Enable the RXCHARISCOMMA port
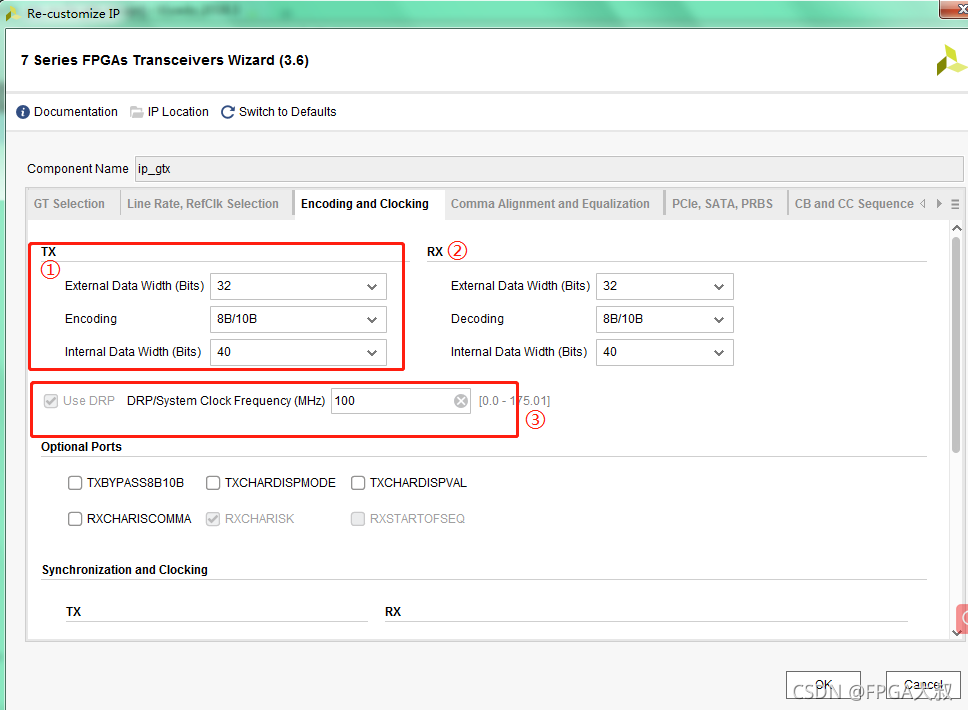This screenshot has width=968, height=710. click(75, 519)
